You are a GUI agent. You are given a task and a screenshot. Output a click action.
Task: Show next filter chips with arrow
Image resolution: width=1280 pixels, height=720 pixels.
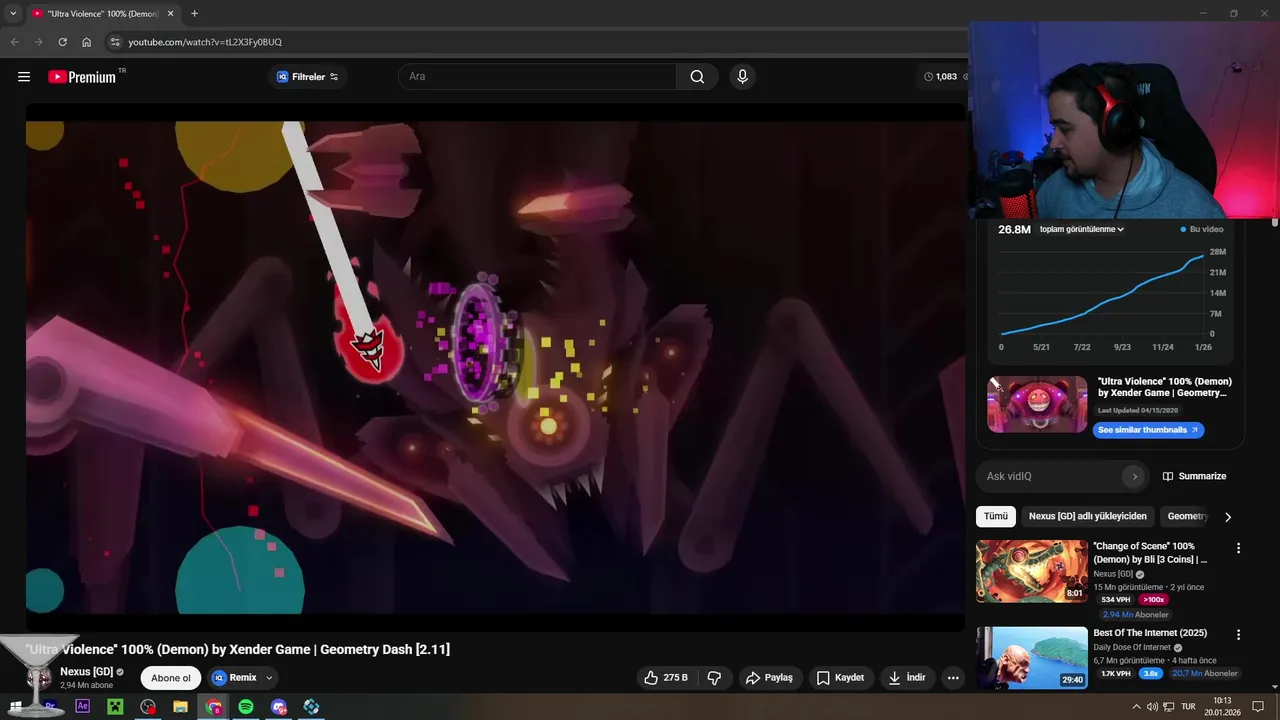pyautogui.click(x=1228, y=517)
